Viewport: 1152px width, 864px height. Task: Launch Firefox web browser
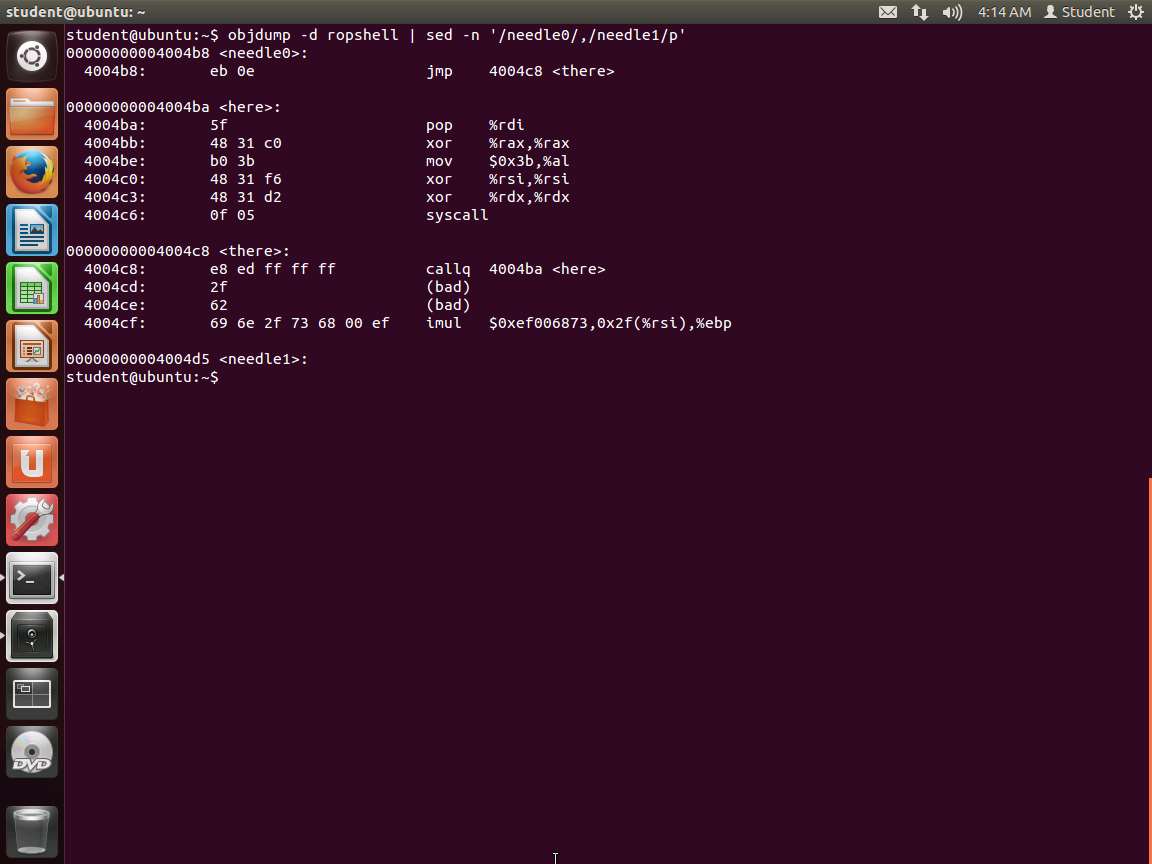tap(32, 172)
